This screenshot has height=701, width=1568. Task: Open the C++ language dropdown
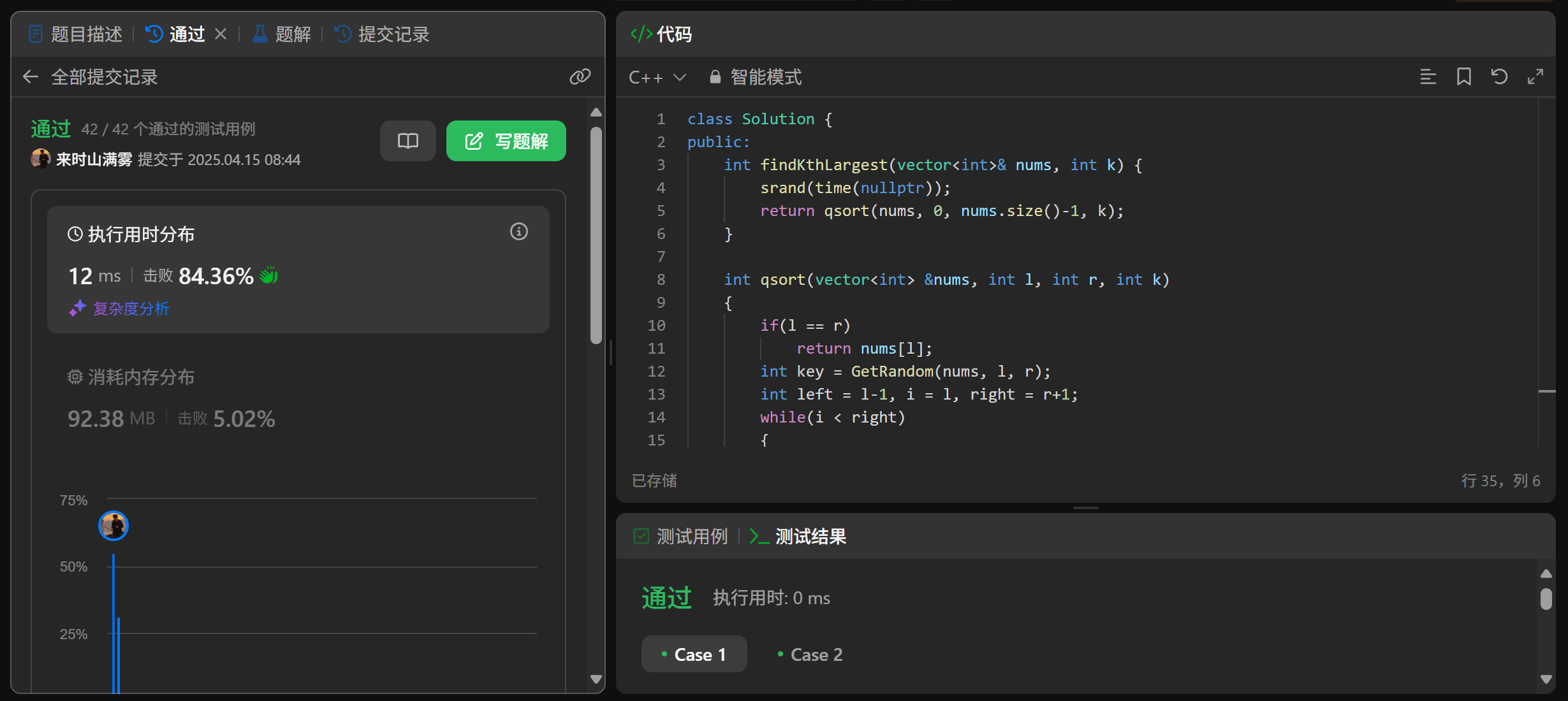(x=657, y=77)
